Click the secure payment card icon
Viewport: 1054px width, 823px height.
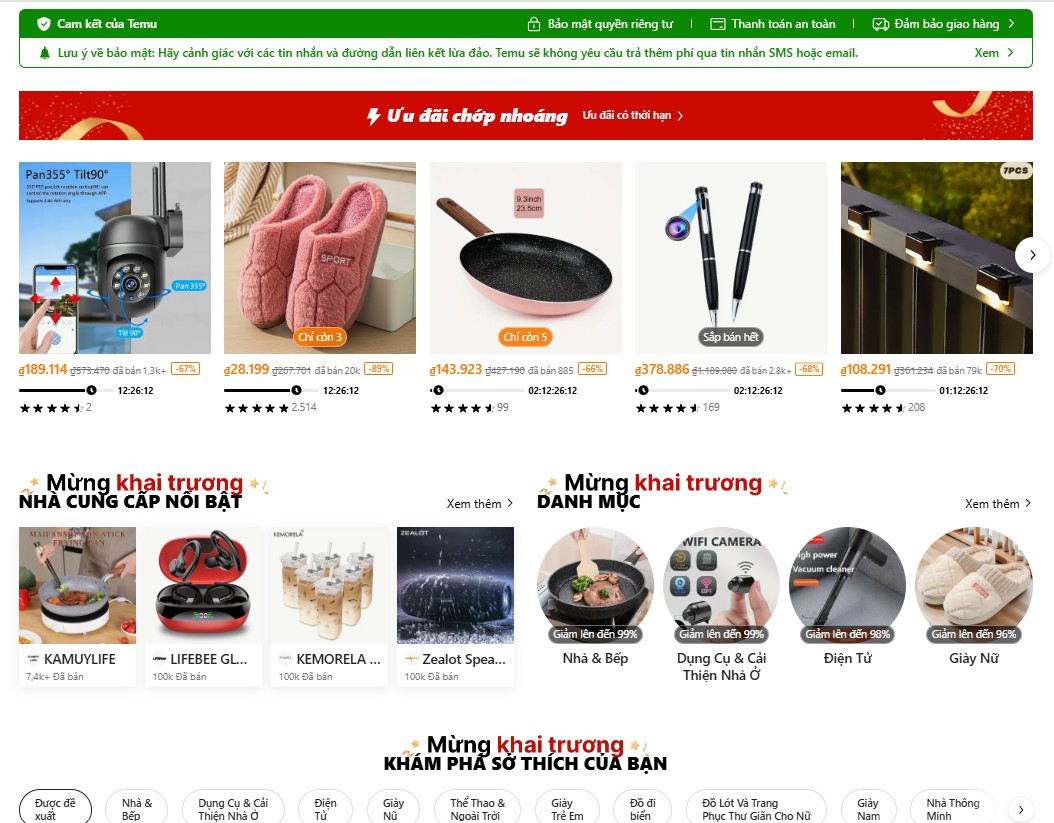(x=718, y=24)
